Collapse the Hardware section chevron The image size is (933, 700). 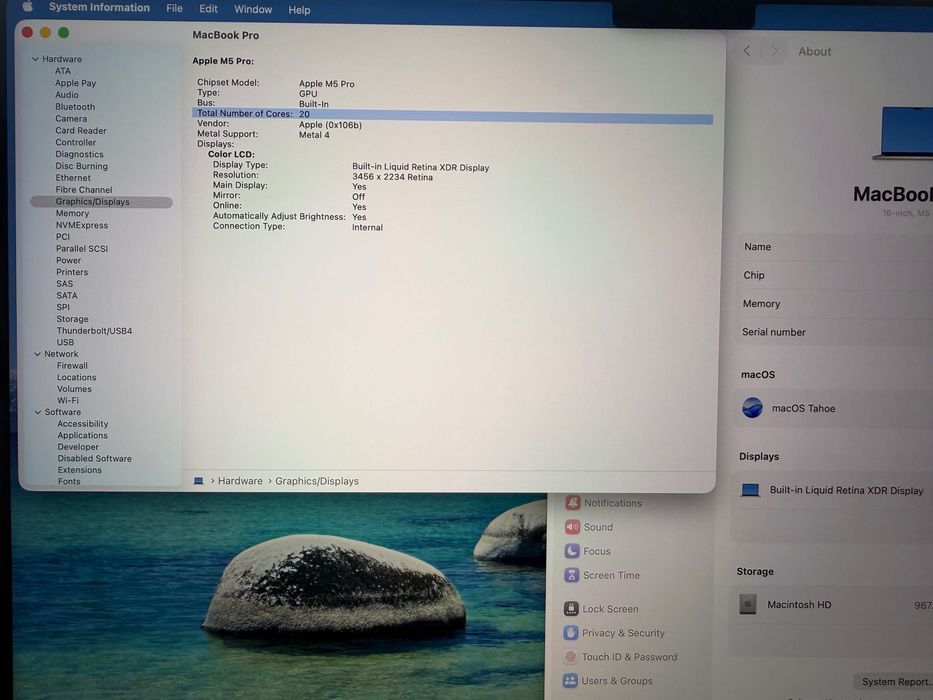point(35,59)
